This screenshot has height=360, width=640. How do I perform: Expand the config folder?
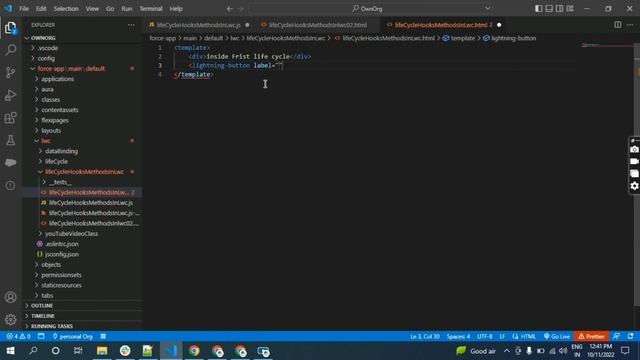point(82,58)
